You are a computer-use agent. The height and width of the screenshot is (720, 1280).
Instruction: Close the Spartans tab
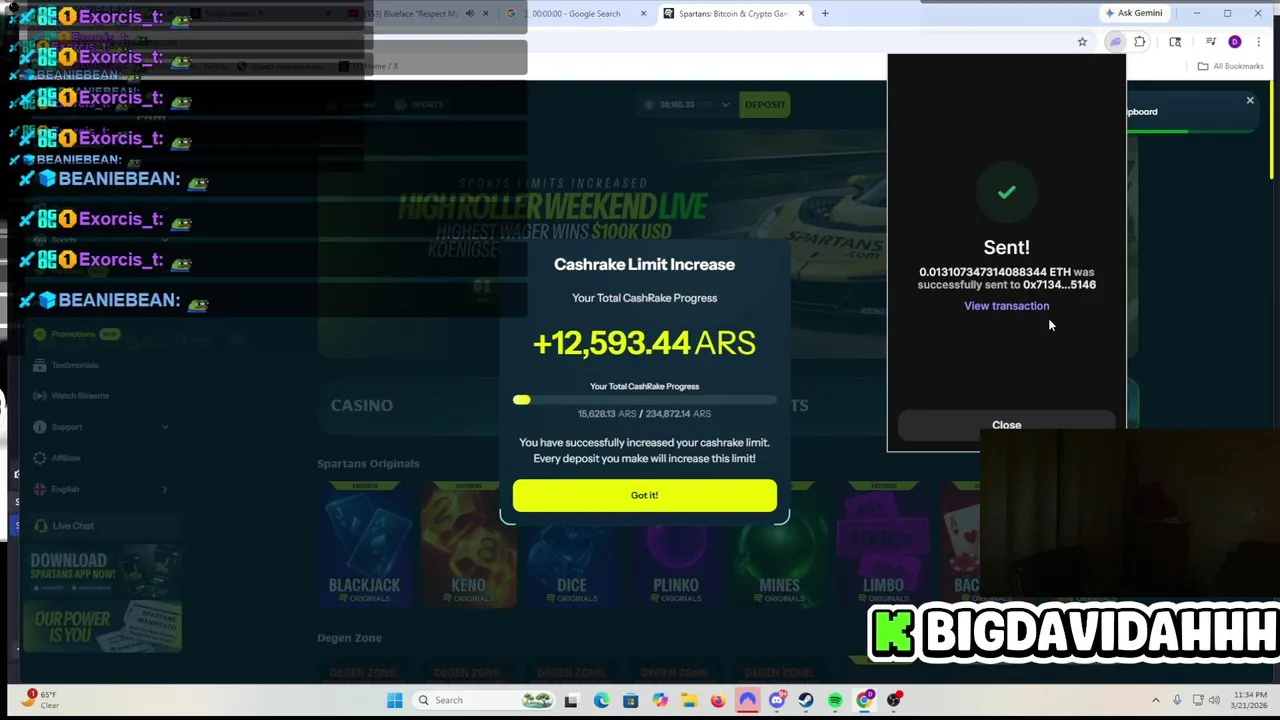coord(801,14)
